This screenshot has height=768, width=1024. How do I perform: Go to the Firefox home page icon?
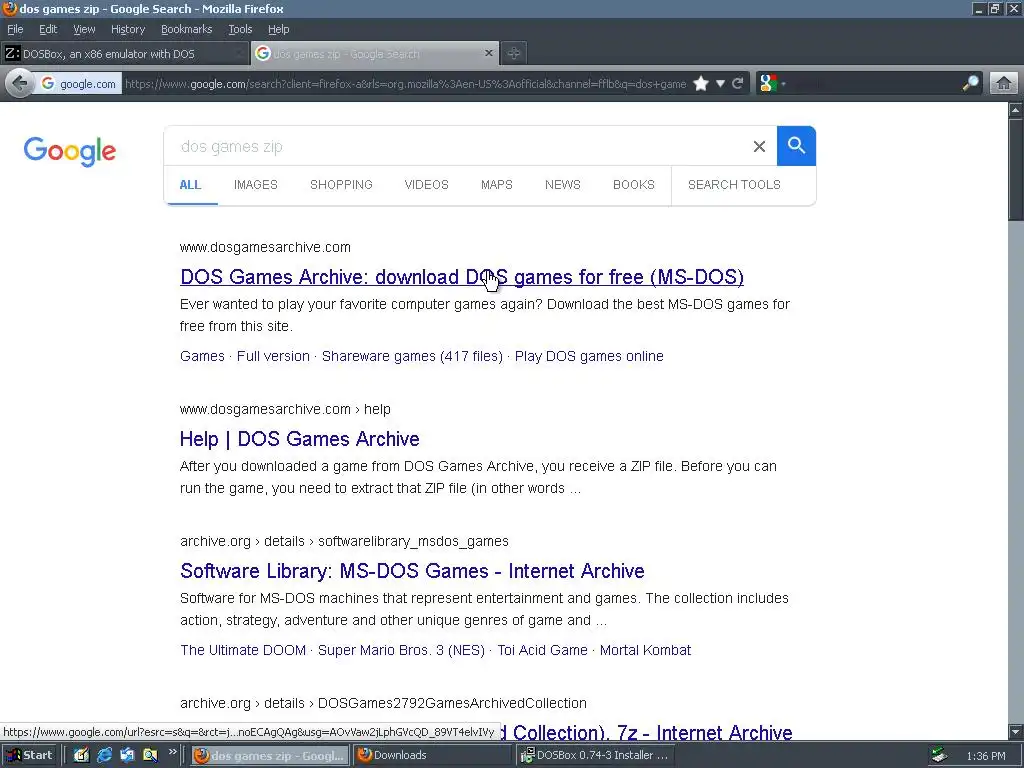click(x=1004, y=84)
